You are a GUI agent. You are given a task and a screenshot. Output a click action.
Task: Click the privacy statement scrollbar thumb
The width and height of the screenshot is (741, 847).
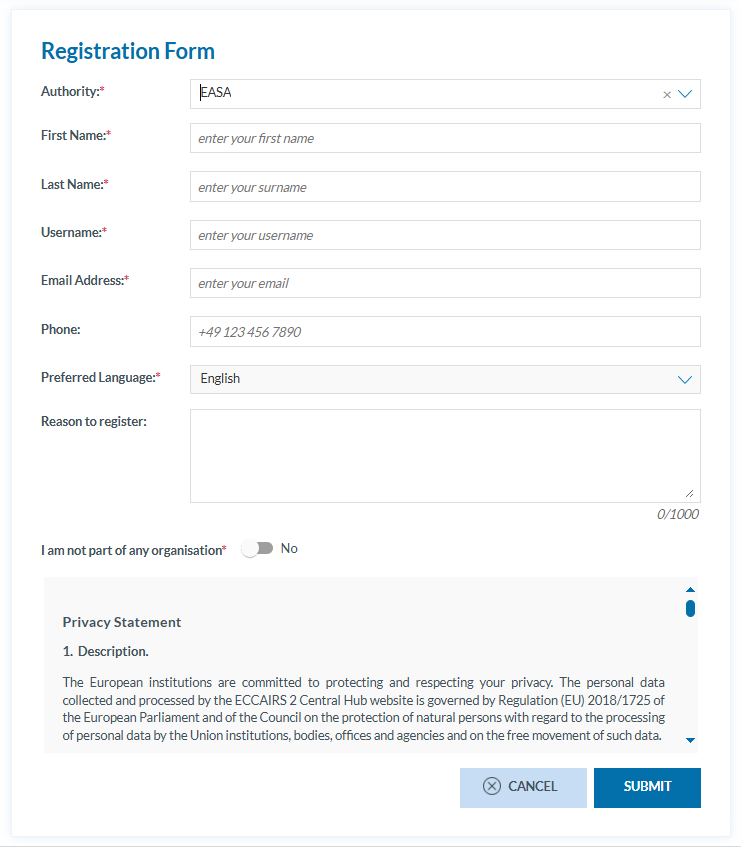[x=690, y=608]
